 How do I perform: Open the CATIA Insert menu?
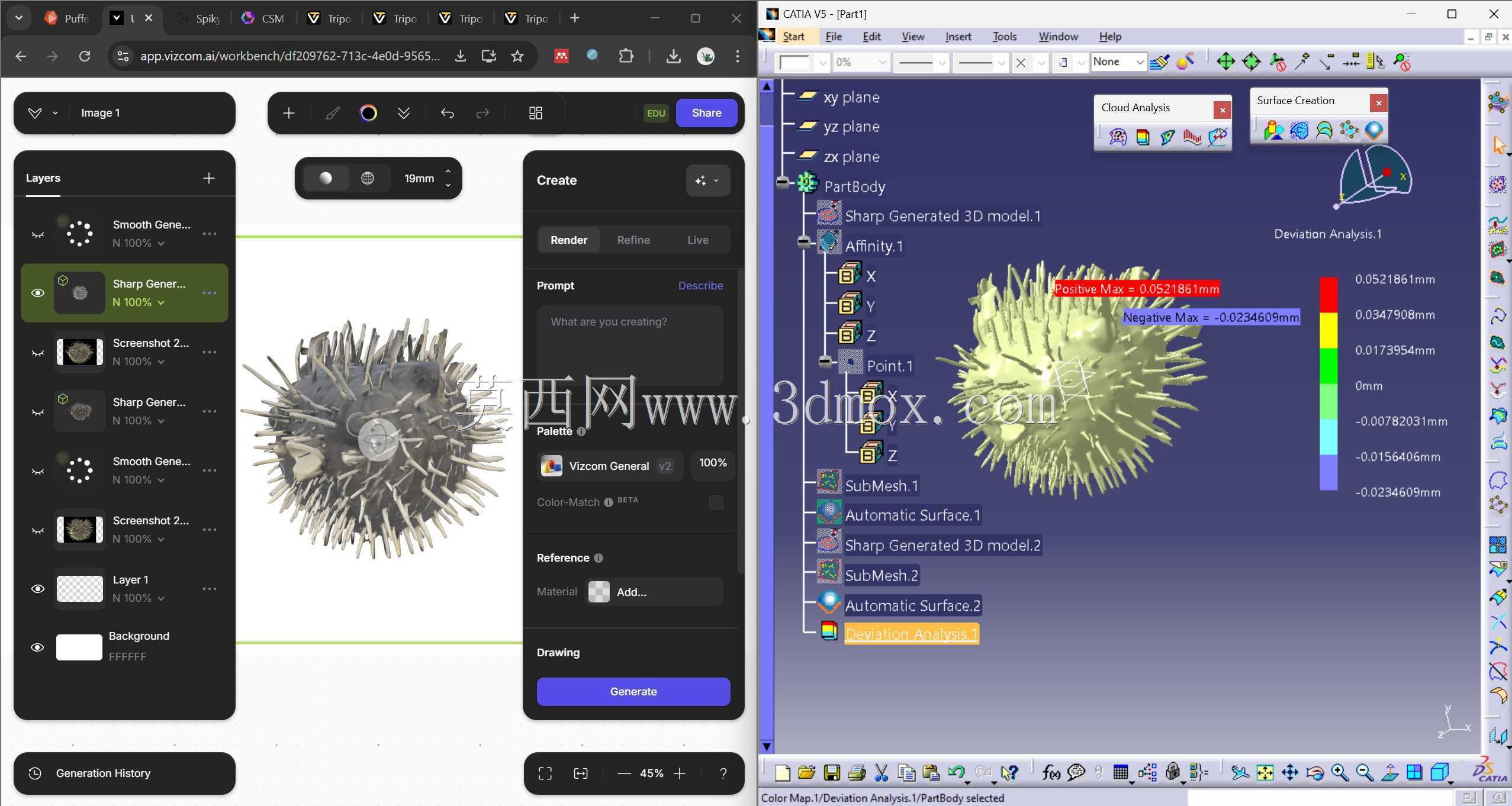[x=958, y=37]
